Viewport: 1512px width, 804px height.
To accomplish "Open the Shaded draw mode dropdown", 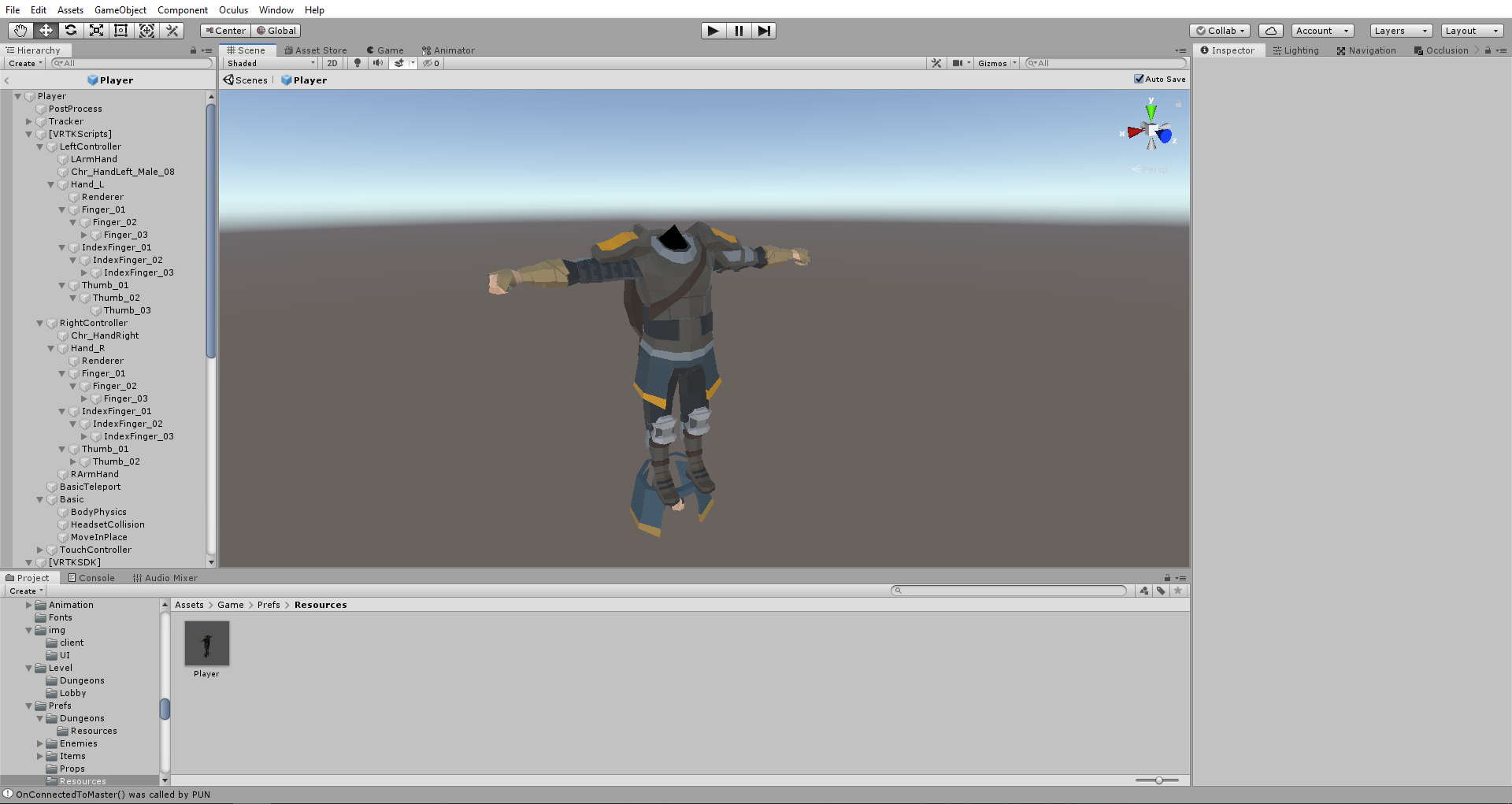I will pos(271,63).
